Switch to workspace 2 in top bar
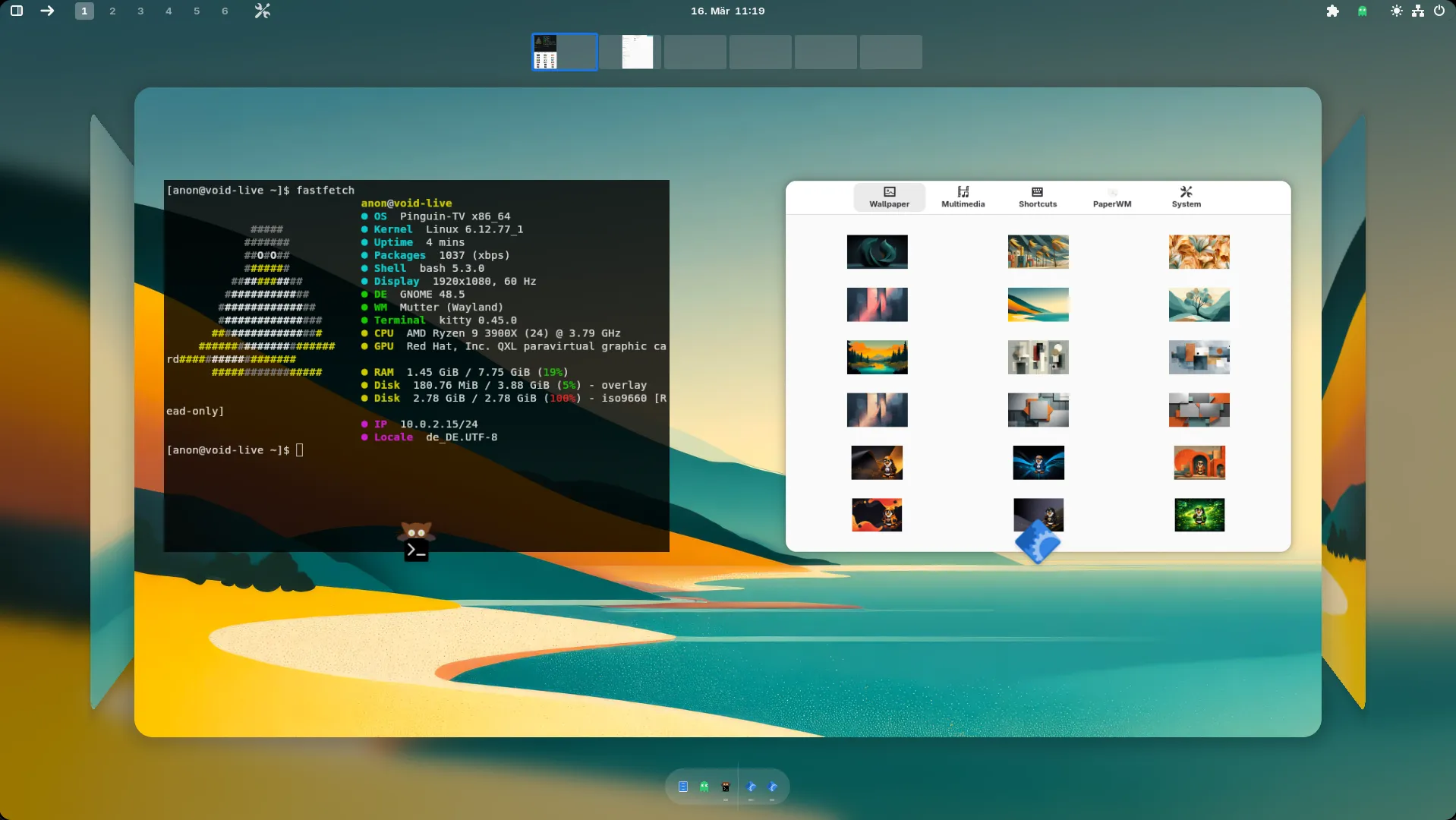This screenshot has width=1456, height=820. (x=112, y=11)
